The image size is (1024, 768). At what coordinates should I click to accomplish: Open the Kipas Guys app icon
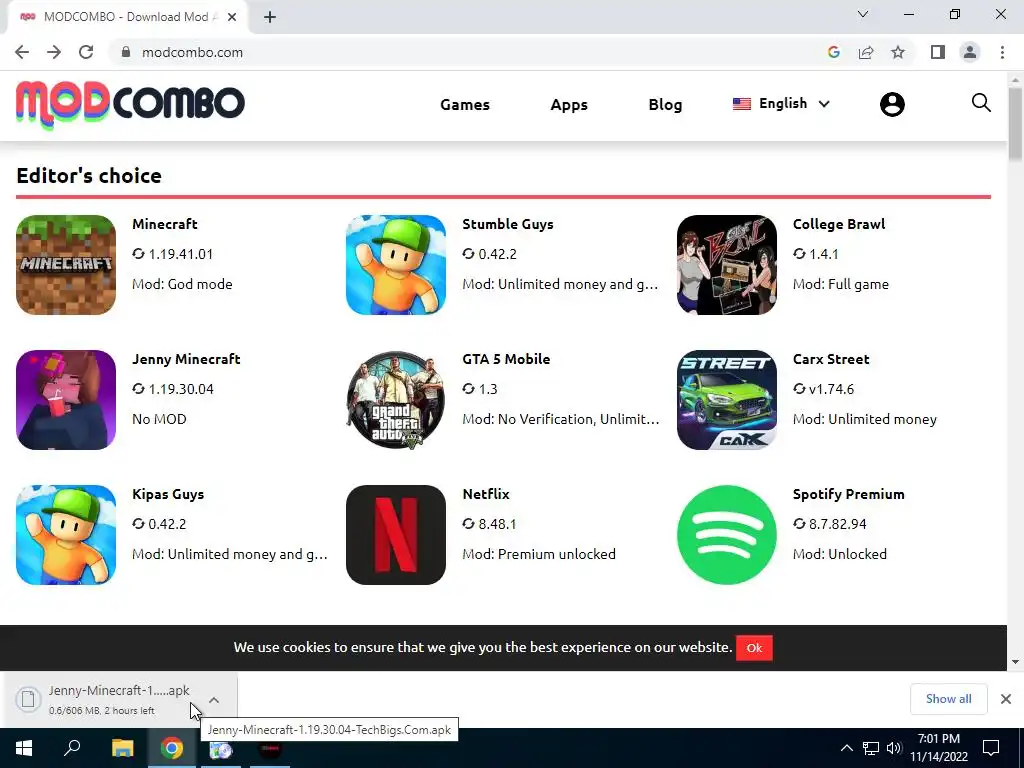[x=66, y=535]
